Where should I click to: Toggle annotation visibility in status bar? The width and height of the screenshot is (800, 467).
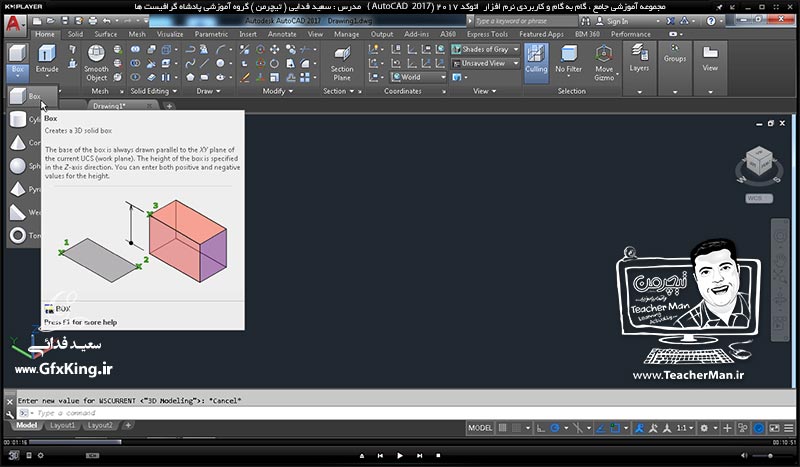point(639,428)
